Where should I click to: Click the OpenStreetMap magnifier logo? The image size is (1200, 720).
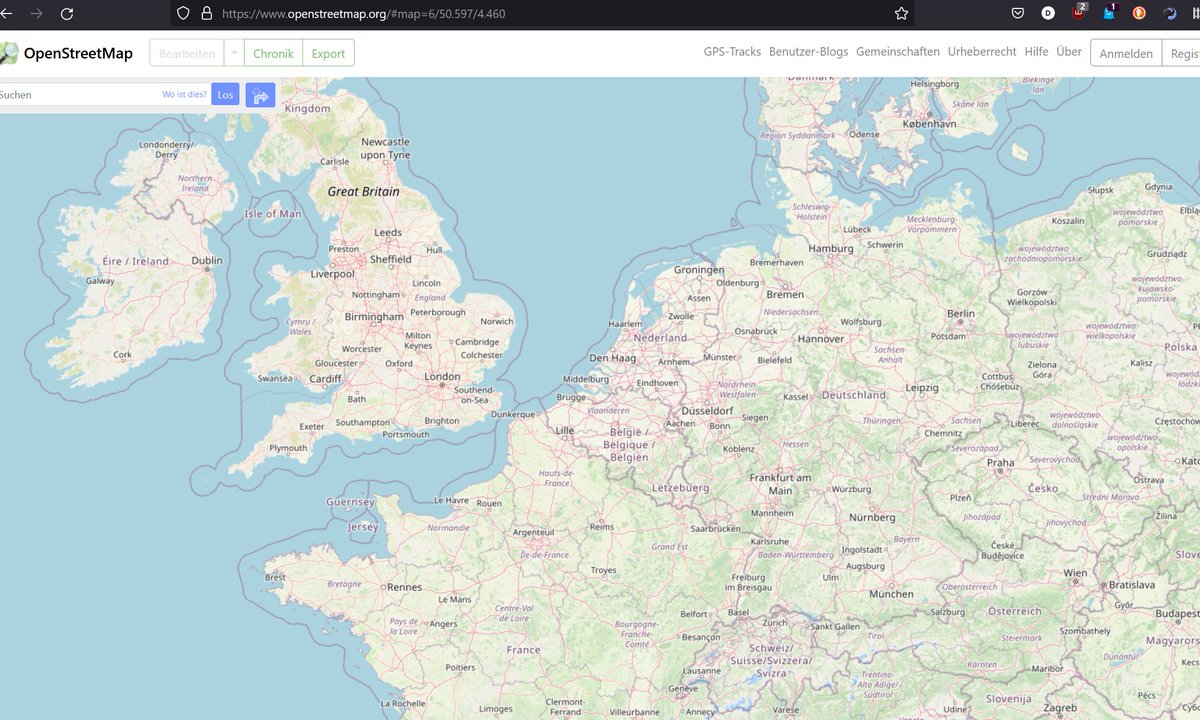[9, 53]
